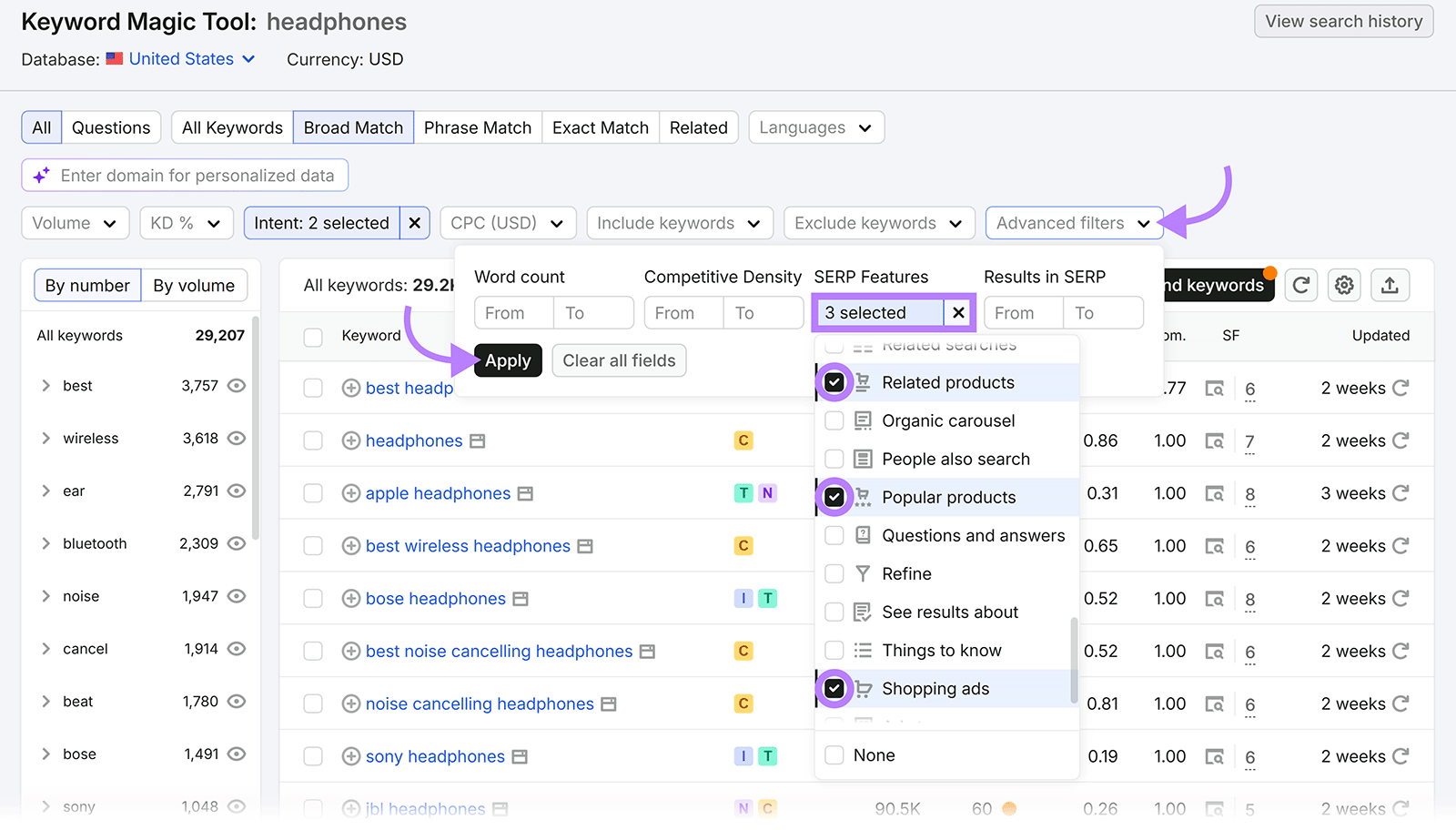Open 'best noise cancelling headphones' keyword link

tap(499, 652)
